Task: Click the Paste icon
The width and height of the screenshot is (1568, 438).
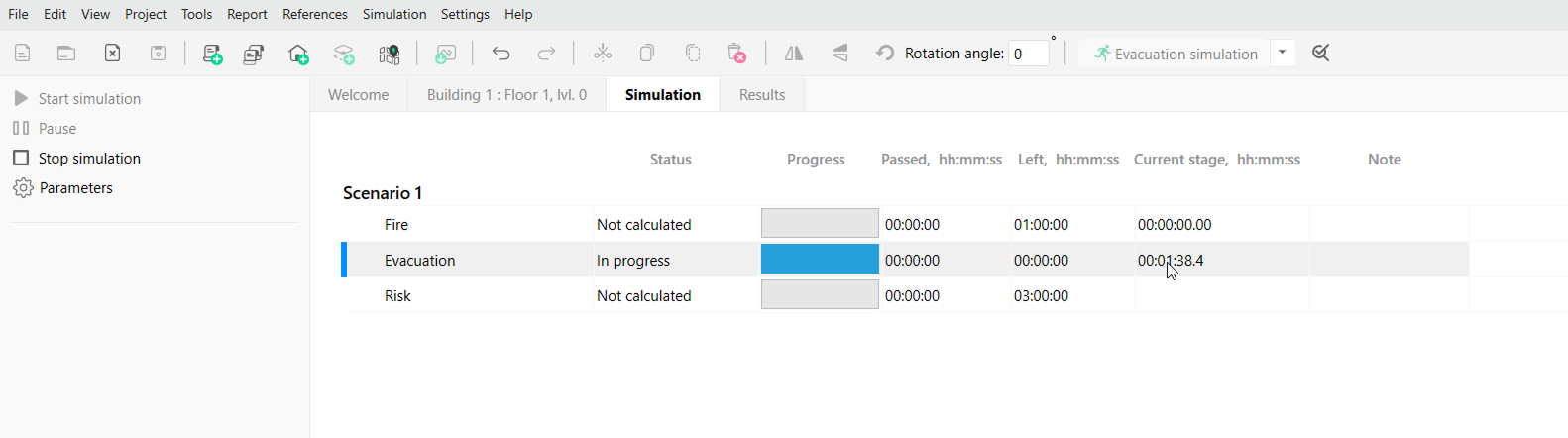Action: tap(693, 54)
